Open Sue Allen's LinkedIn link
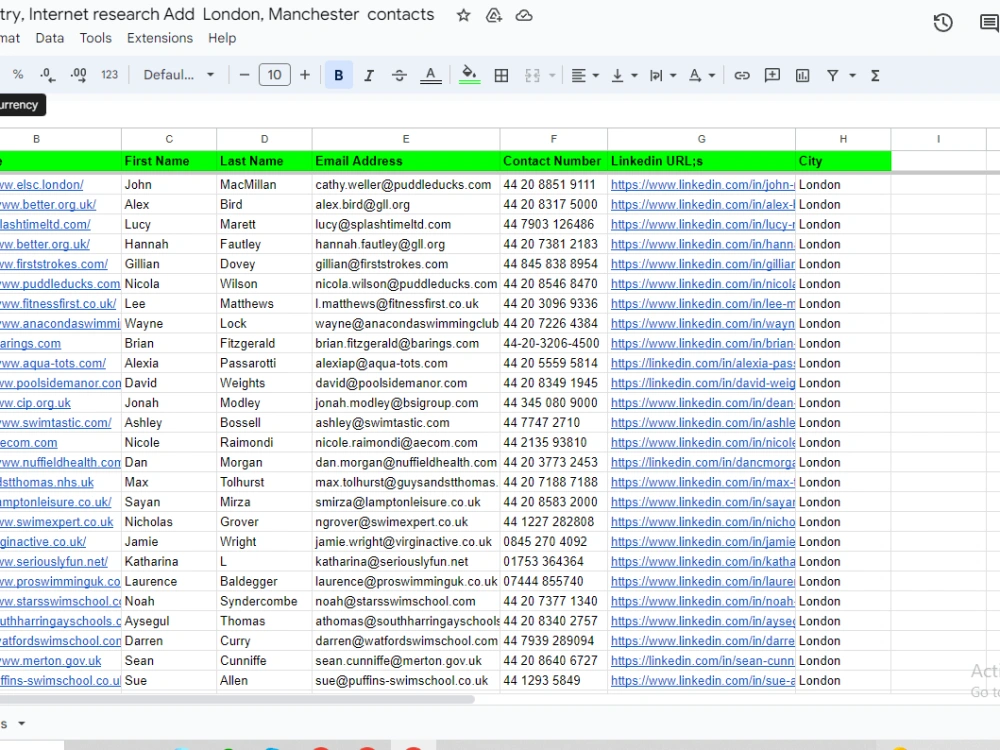 click(702, 680)
